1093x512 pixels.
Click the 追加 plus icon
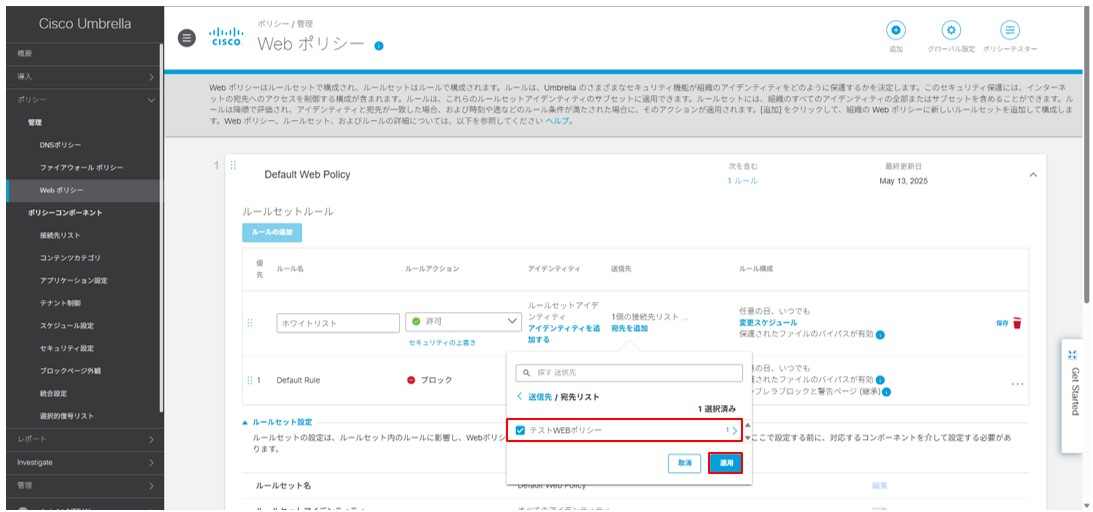coord(896,30)
